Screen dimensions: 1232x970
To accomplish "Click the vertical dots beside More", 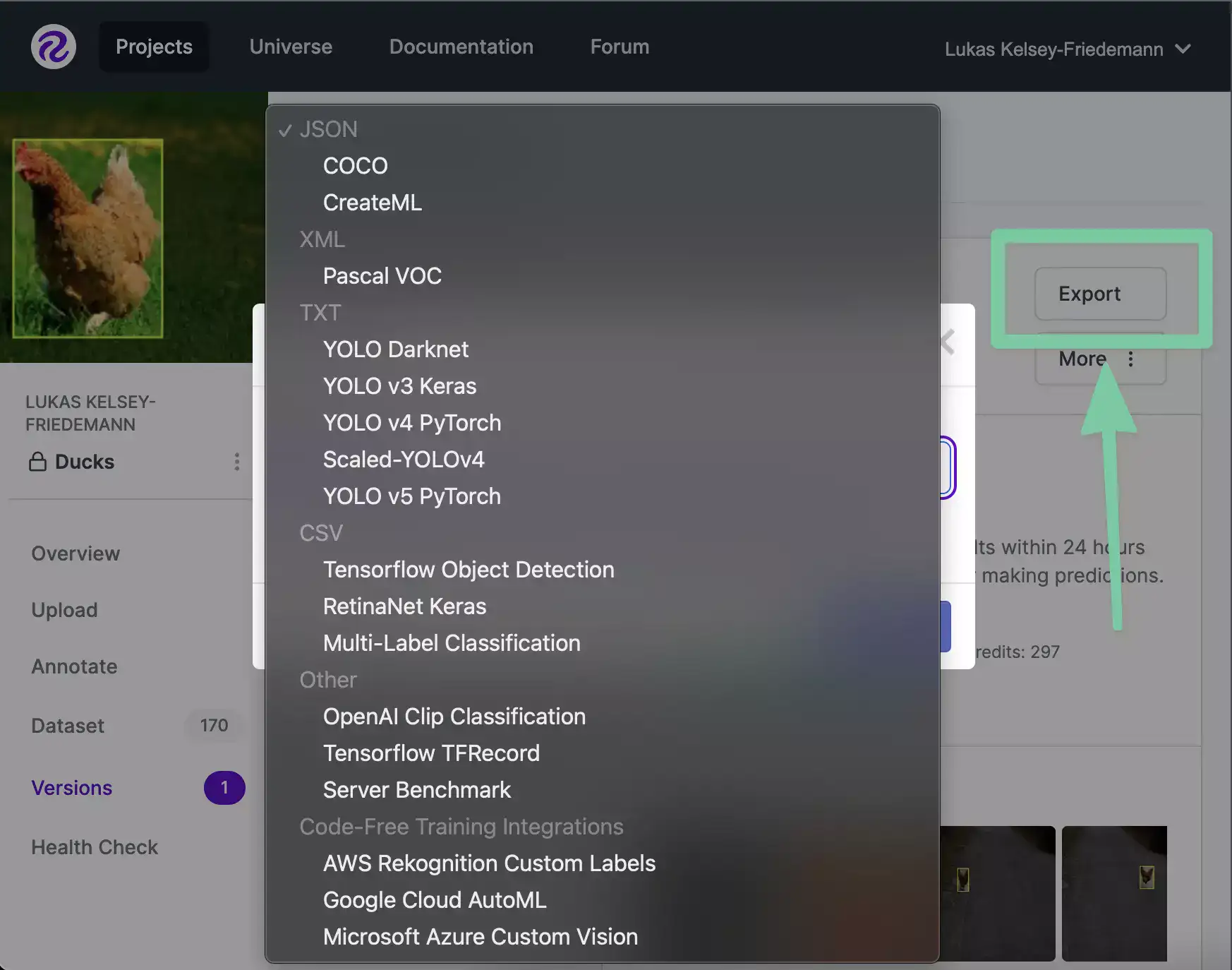I will (1131, 359).
